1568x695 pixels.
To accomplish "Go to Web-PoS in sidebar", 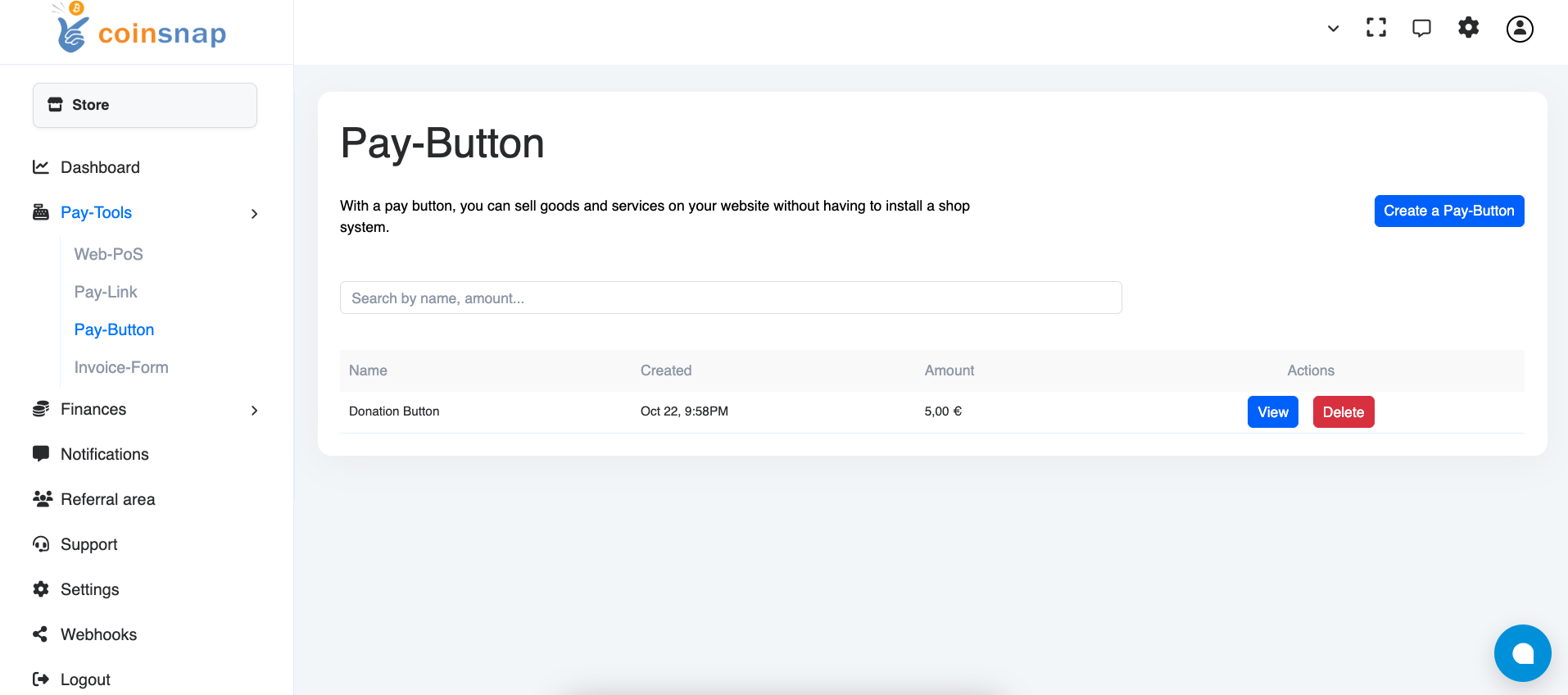I will (x=109, y=254).
